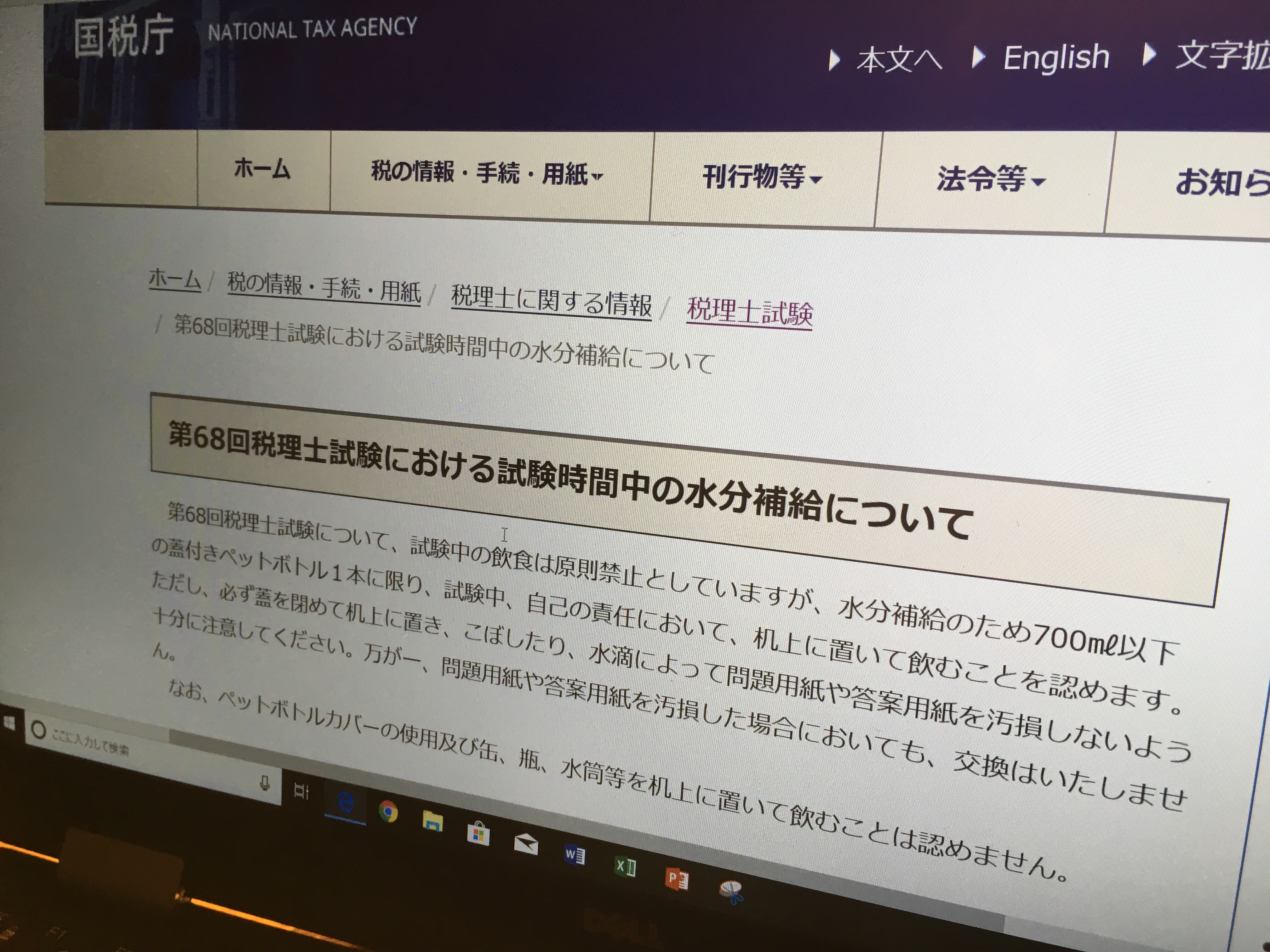Expand the 法令等 navigation dropdown

click(x=991, y=179)
